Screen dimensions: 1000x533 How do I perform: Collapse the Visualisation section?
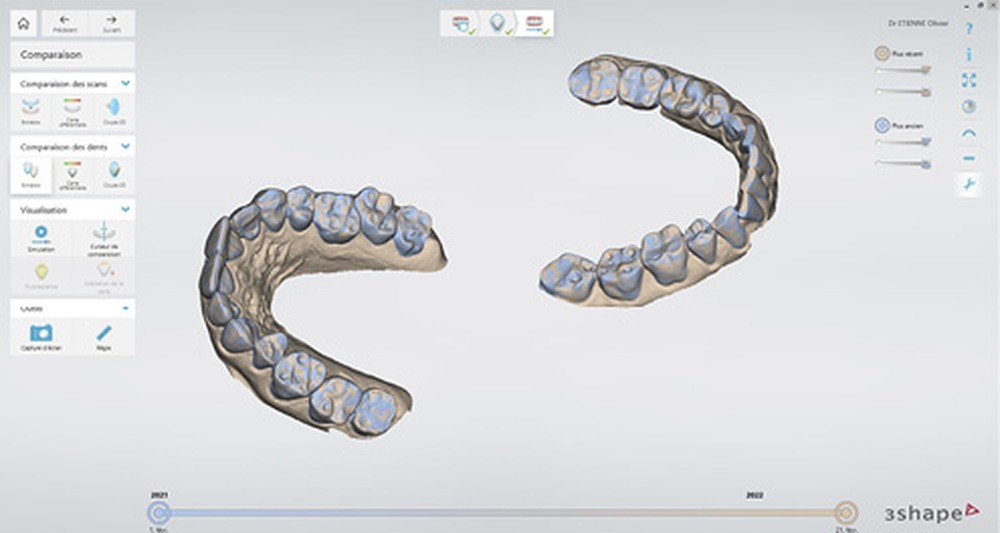[x=125, y=210]
